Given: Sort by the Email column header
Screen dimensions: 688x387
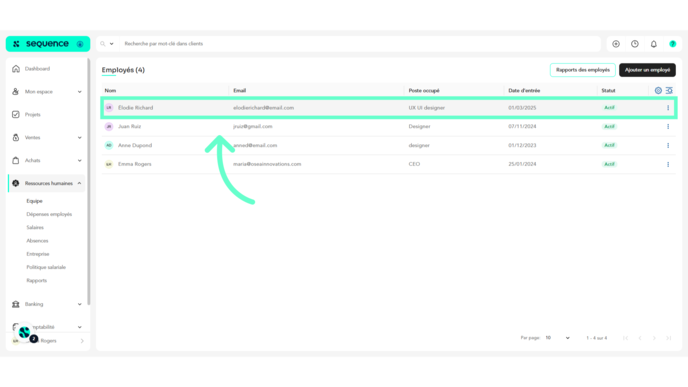Looking at the screenshot, I should [x=240, y=90].
